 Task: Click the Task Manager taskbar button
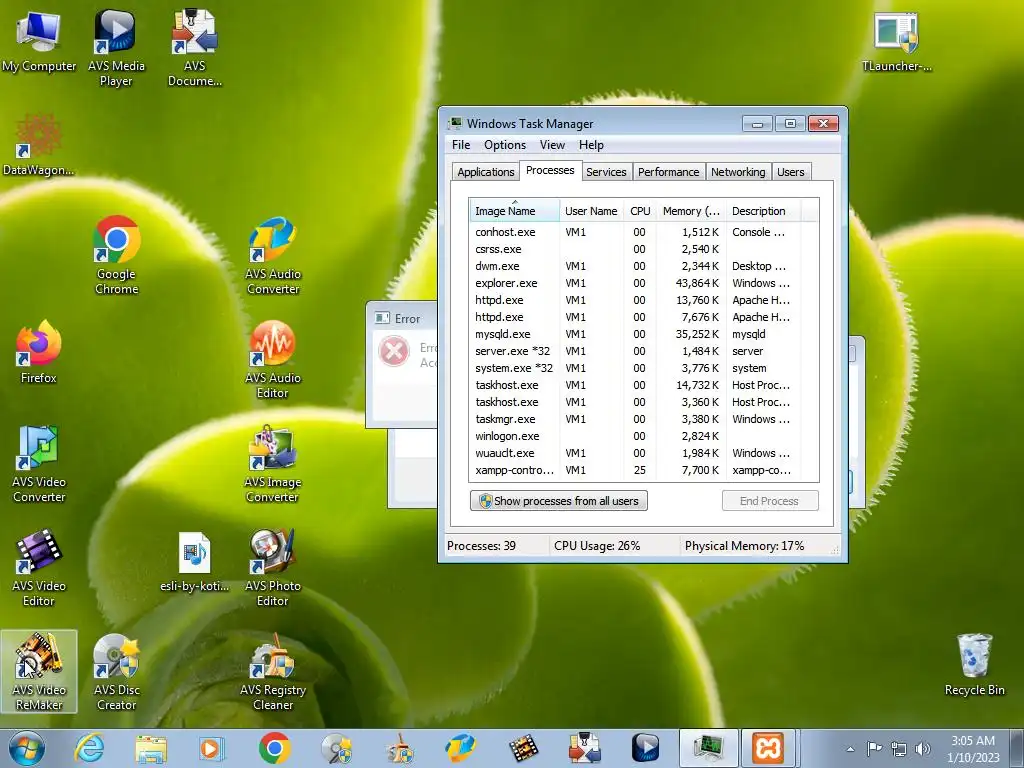tap(709, 748)
